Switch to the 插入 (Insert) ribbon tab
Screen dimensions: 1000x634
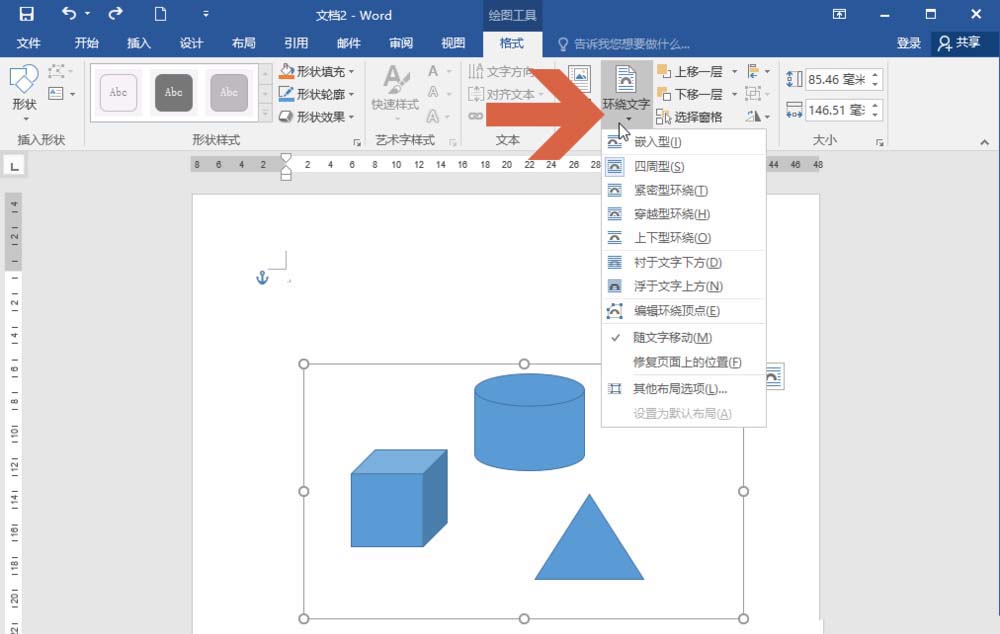point(138,43)
